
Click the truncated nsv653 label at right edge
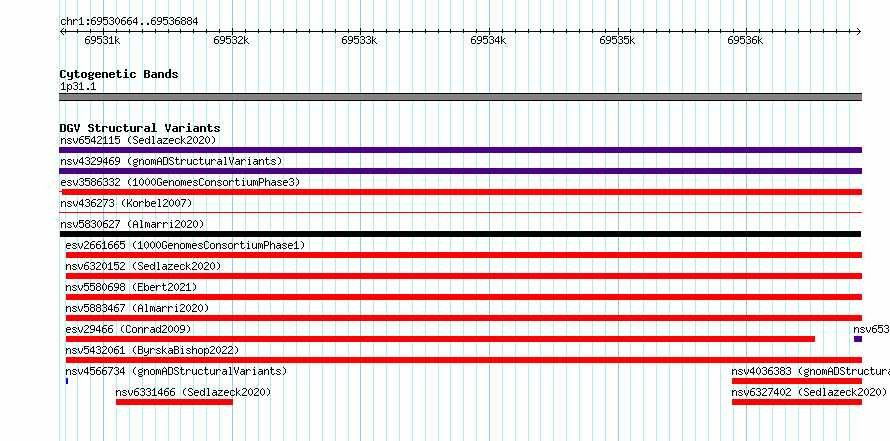point(871,329)
